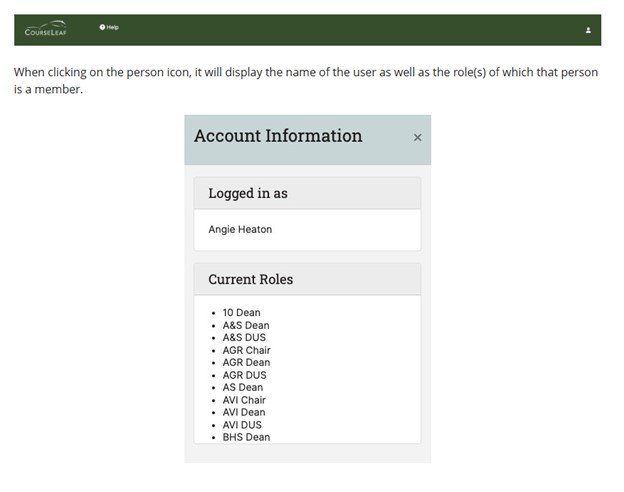Open the Help link in header
The image size is (624, 492).
pyautogui.click(x=109, y=27)
